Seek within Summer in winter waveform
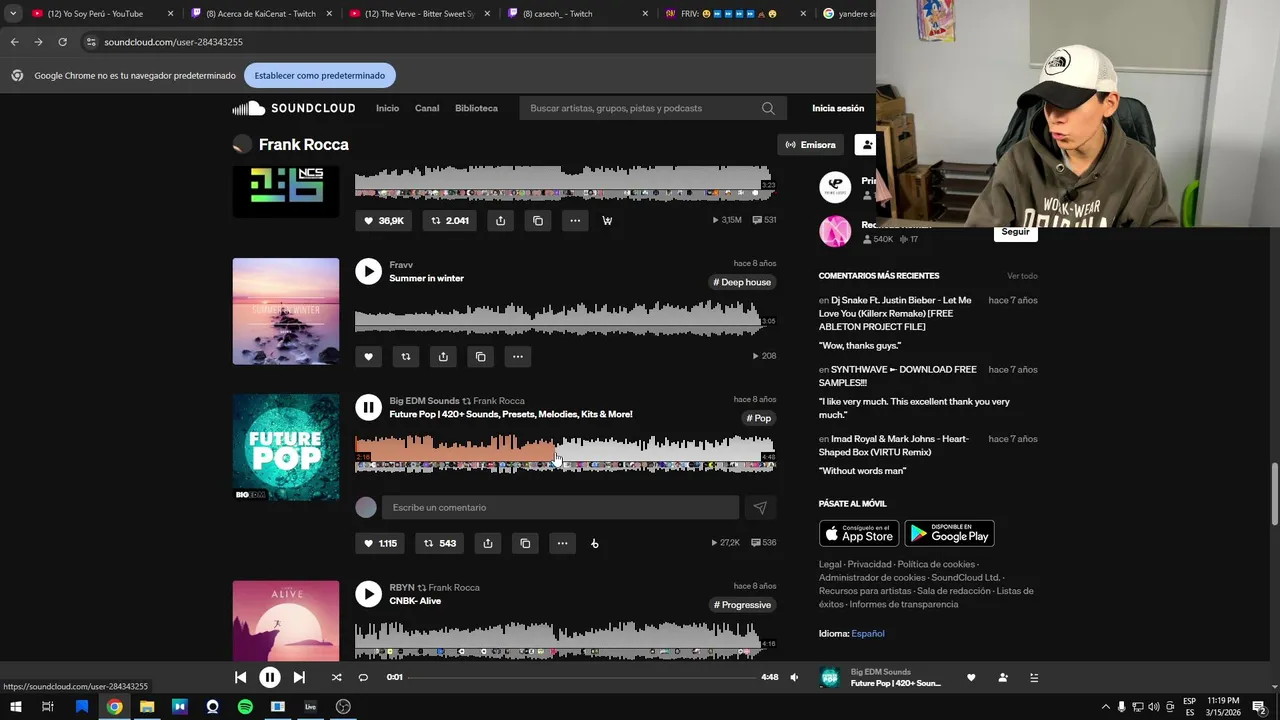1280x720 pixels. (565, 318)
